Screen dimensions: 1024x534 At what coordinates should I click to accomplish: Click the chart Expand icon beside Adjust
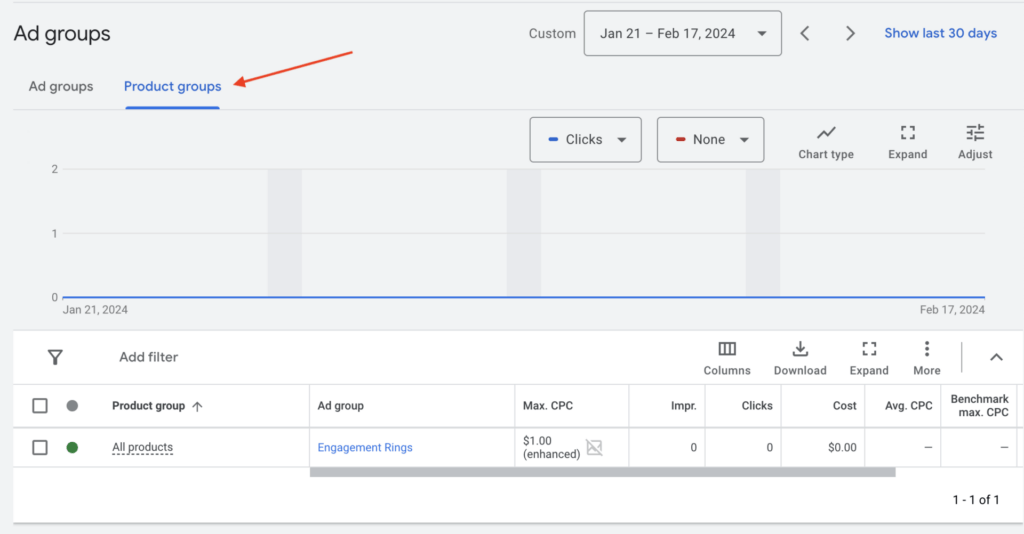pyautogui.click(x=907, y=133)
